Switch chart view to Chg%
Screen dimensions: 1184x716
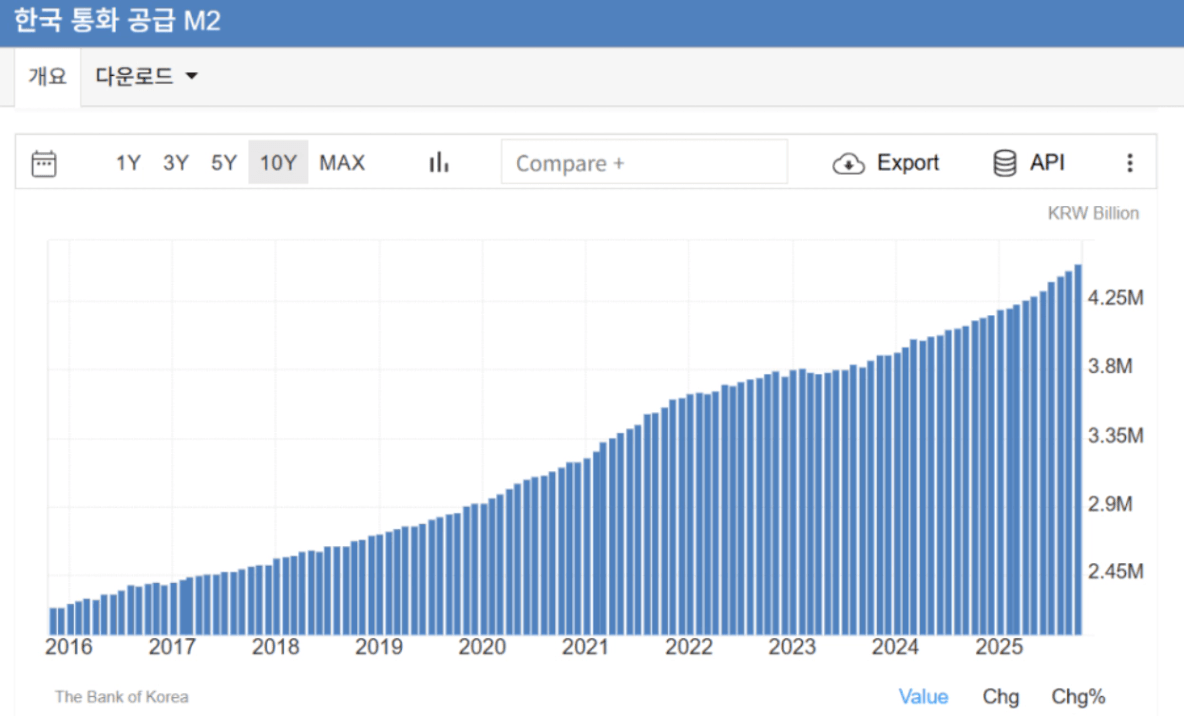[x=1078, y=697]
